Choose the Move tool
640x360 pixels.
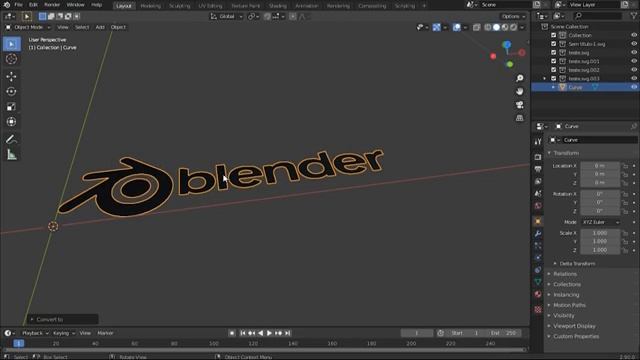[11, 76]
